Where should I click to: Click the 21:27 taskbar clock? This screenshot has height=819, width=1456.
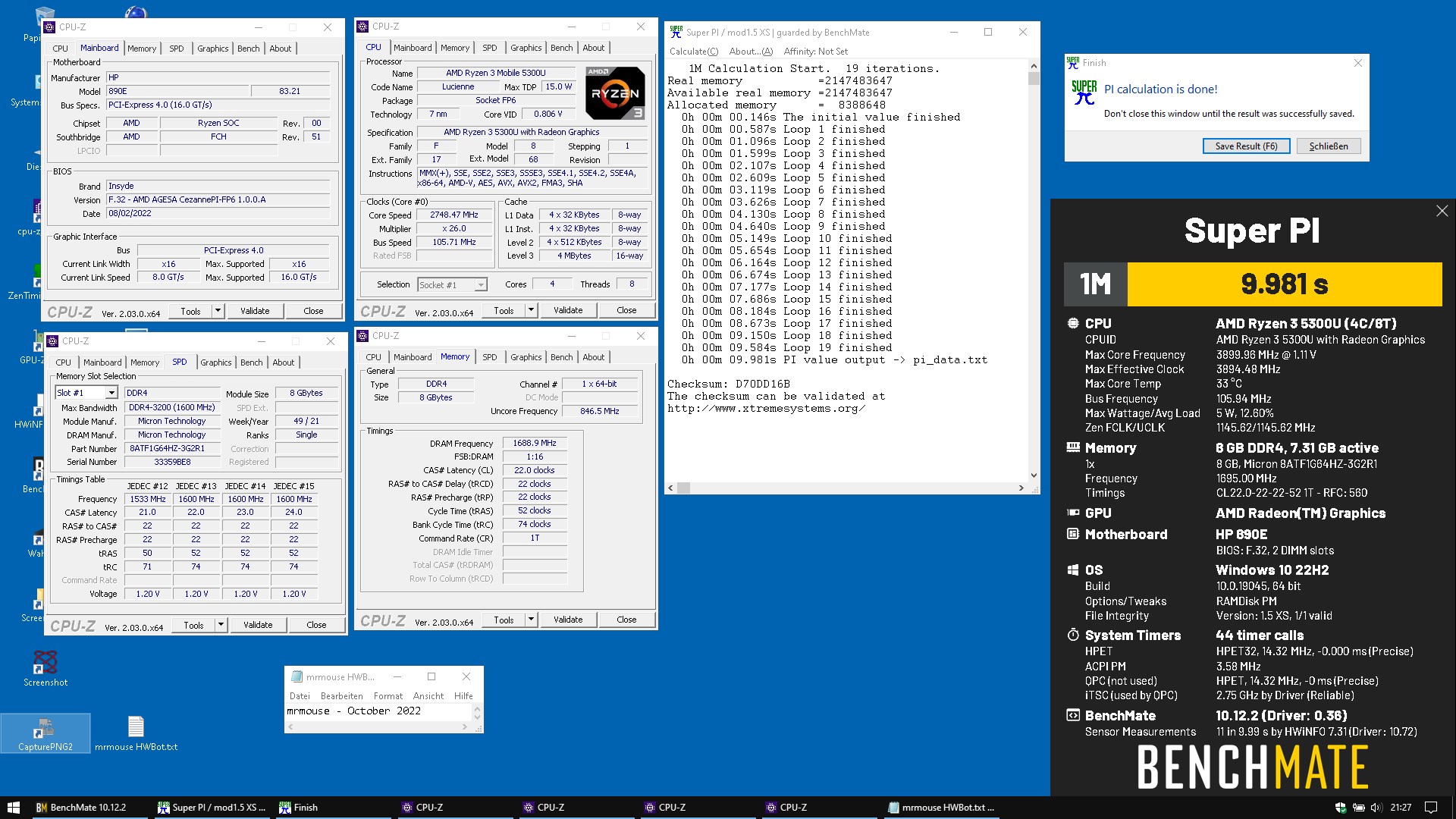pyautogui.click(x=1401, y=808)
